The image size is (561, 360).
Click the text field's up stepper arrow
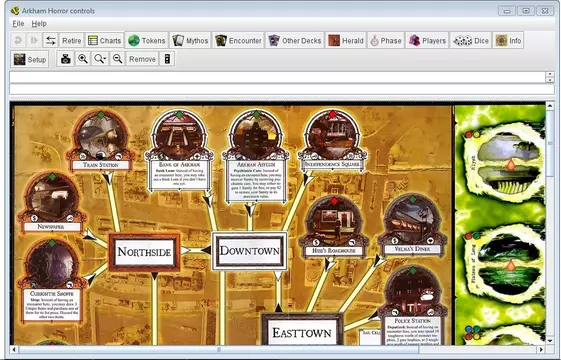point(550,74)
